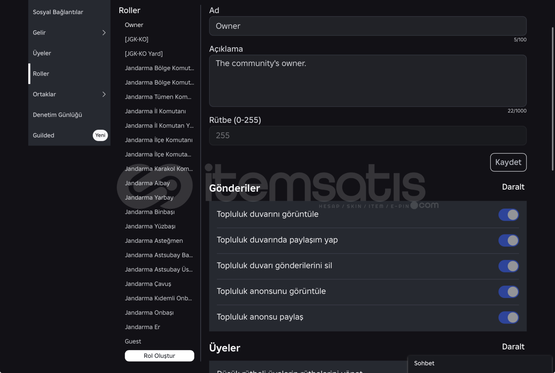The image size is (555, 373).
Task: Select the Jandarma Albay role
Action: click(x=147, y=183)
